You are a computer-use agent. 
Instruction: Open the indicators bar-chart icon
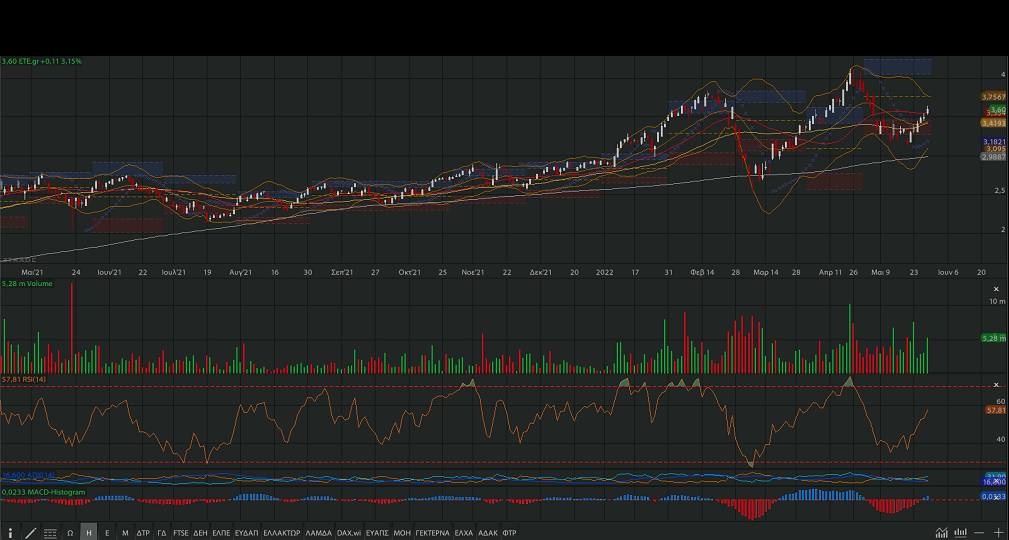click(x=961, y=532)
